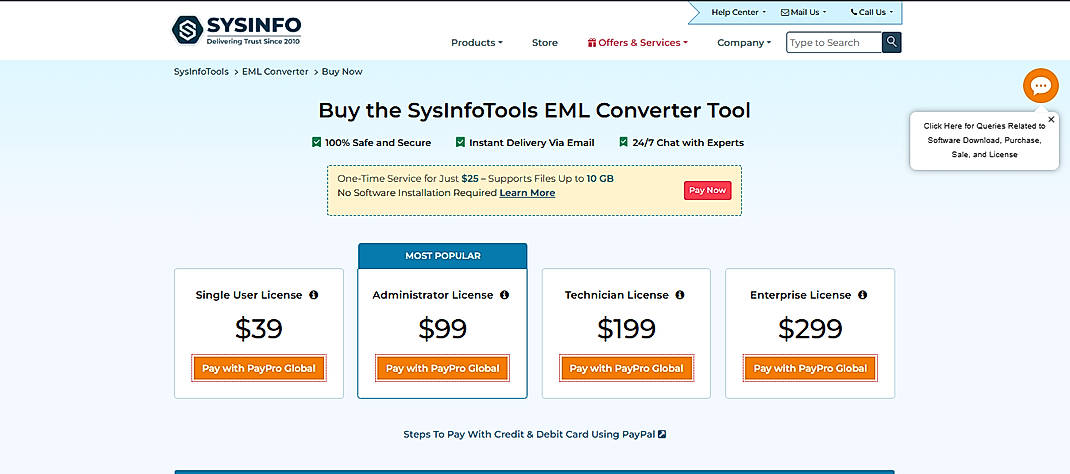The height and width of the screenshot is (474, 1070).
Task: Click the 24/7 Chat with Experts checkmark
Action: tap(624, 142)
